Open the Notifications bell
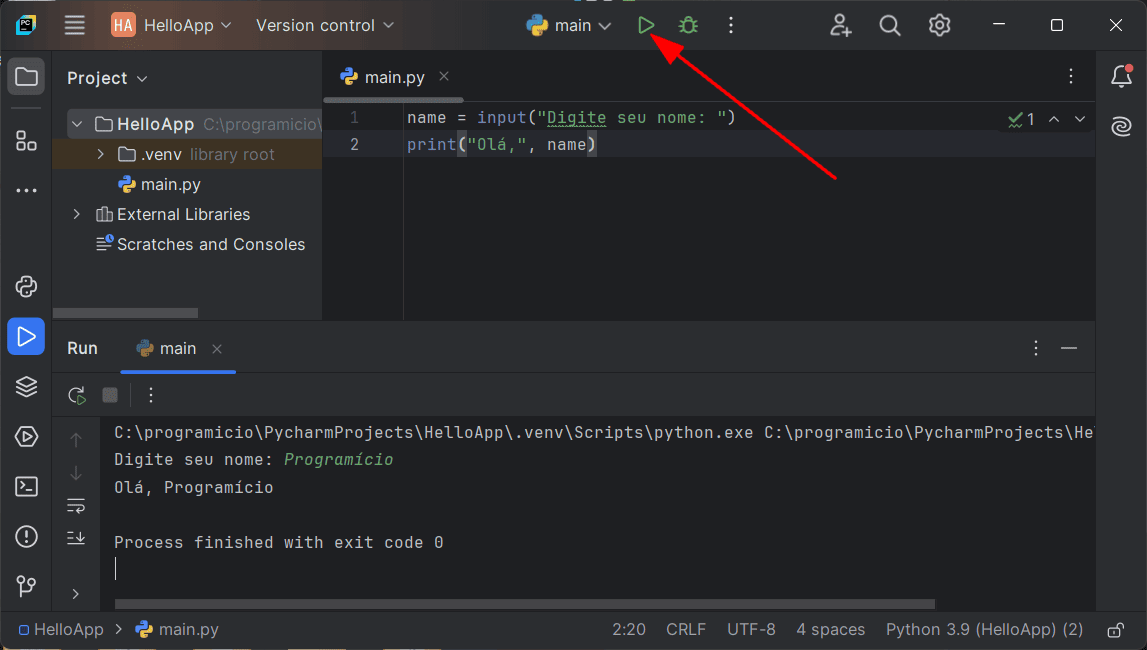Viewport: 1147px width, 650px height. [x=1121, y=76]
